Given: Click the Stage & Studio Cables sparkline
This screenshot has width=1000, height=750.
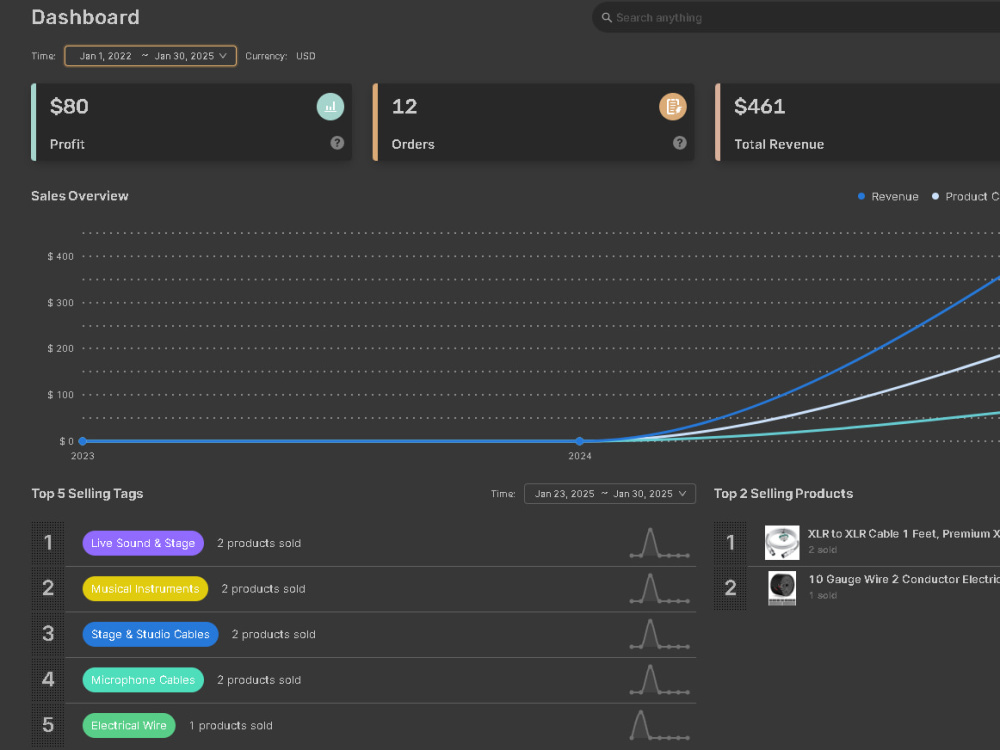Looking at the screenshot, I should 659,635.
